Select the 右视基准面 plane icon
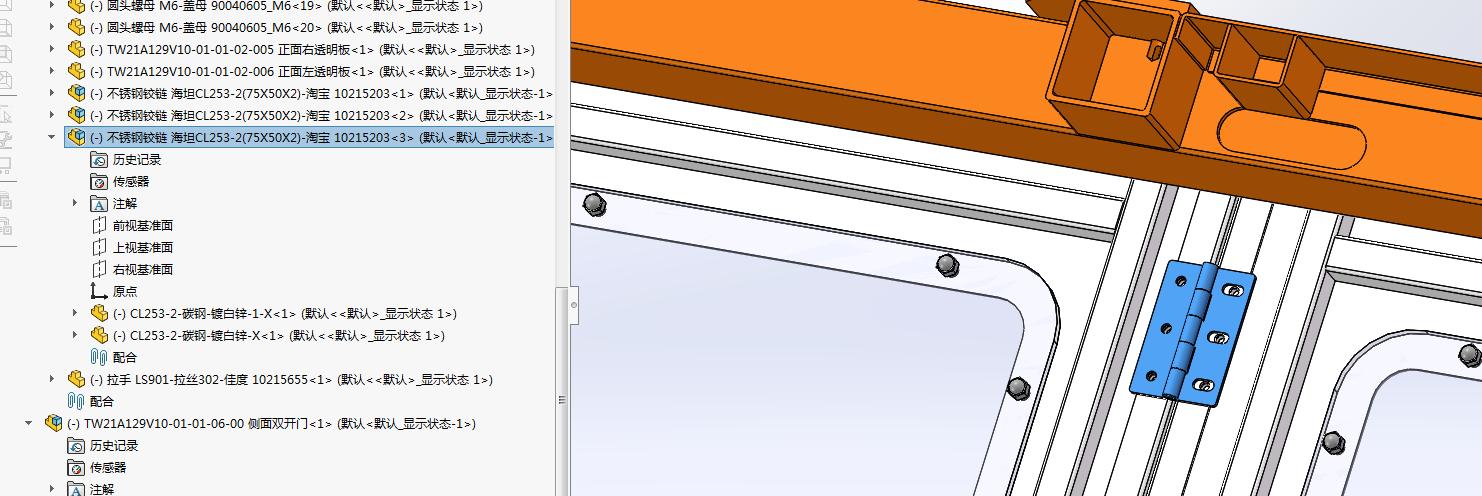The image size is (1482, 496). [99, 270]
